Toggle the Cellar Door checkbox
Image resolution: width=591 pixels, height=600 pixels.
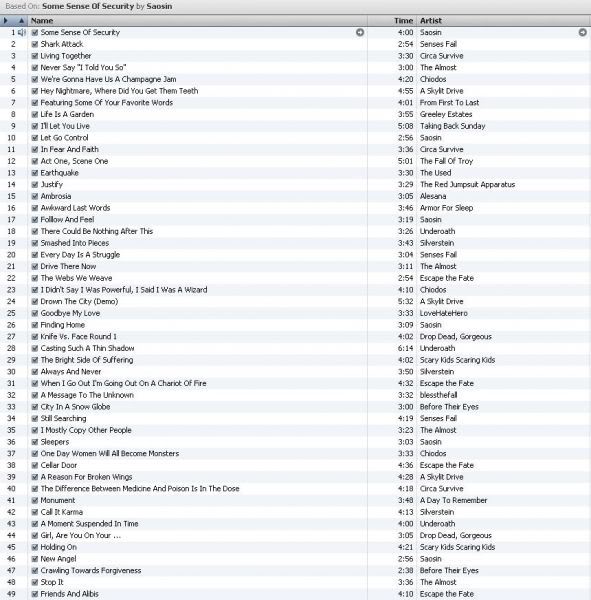[35, 465]
